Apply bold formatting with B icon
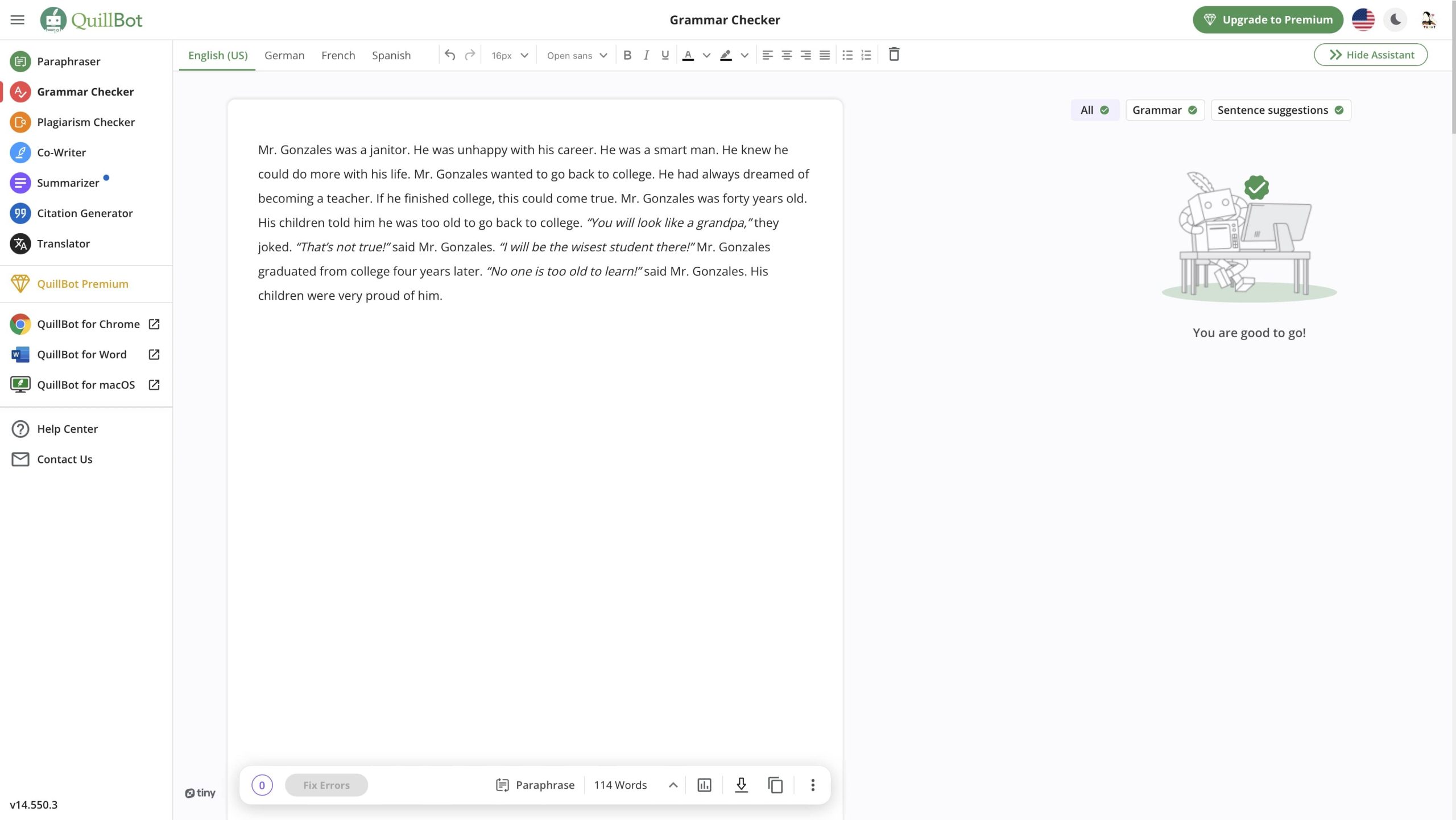Image resolution: width=1456 pixels, height=820 pixels. tap(627, 55)
